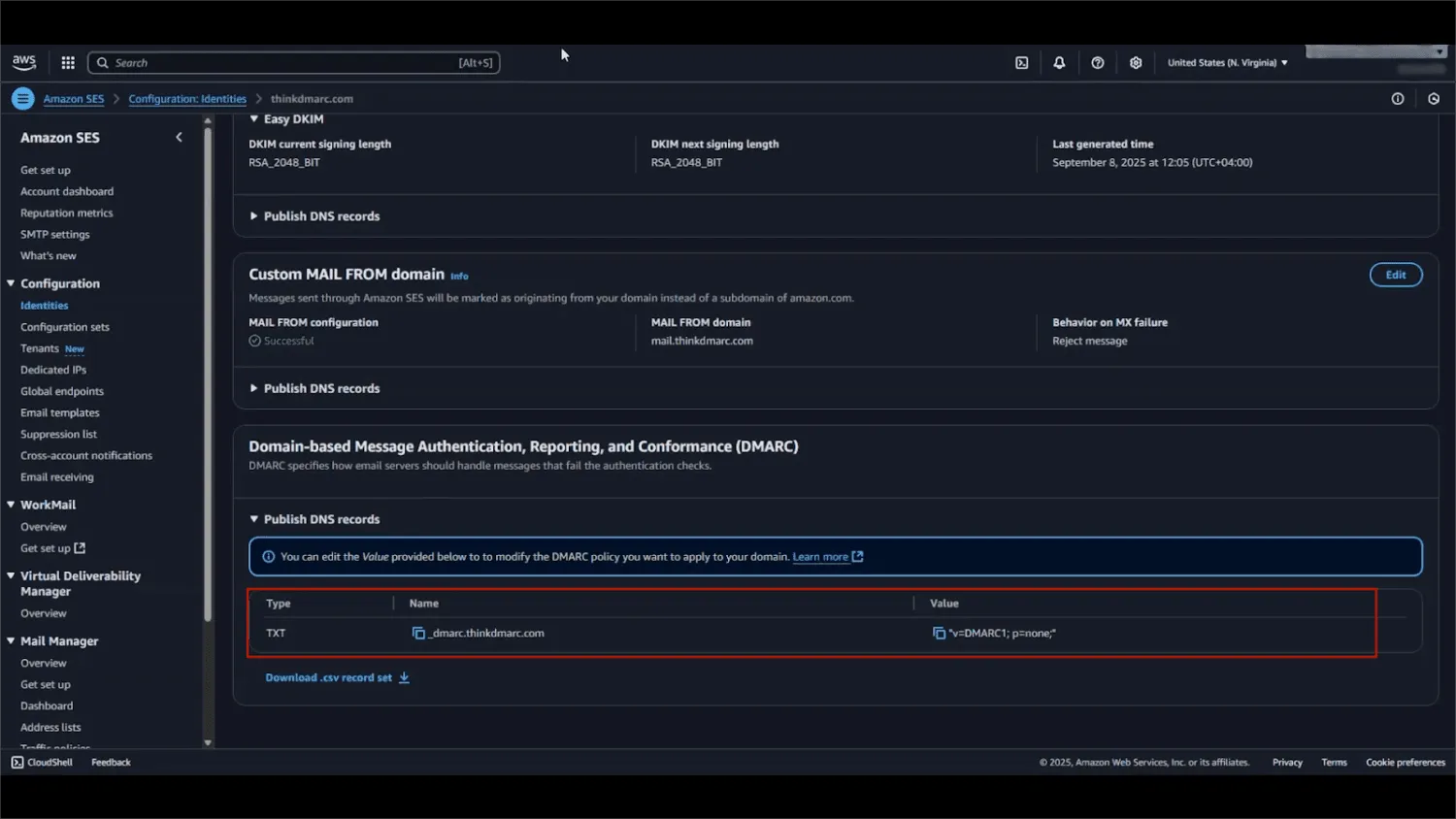The image size is (1456, 819).
Task: Go to Dedicated IPs
Action: point(53,370)
